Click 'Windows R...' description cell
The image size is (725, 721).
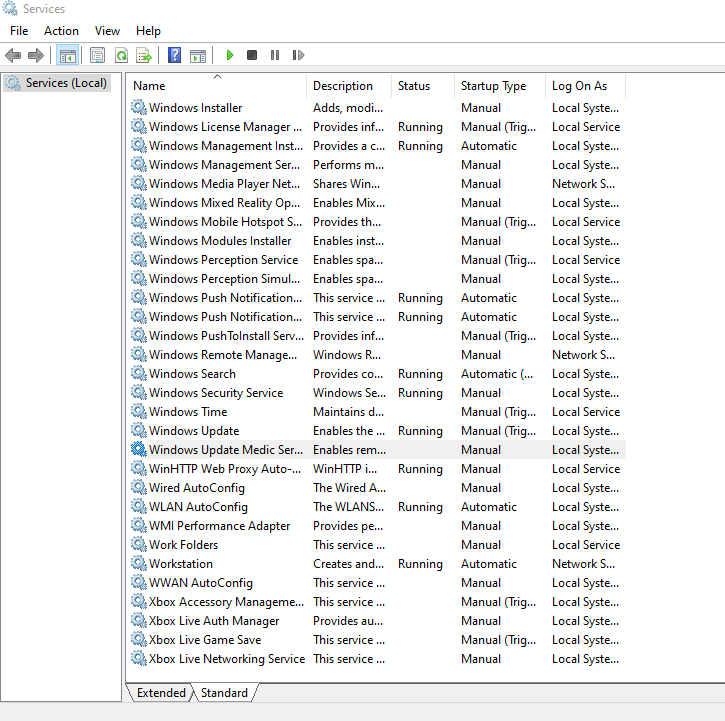pos(347,355)
